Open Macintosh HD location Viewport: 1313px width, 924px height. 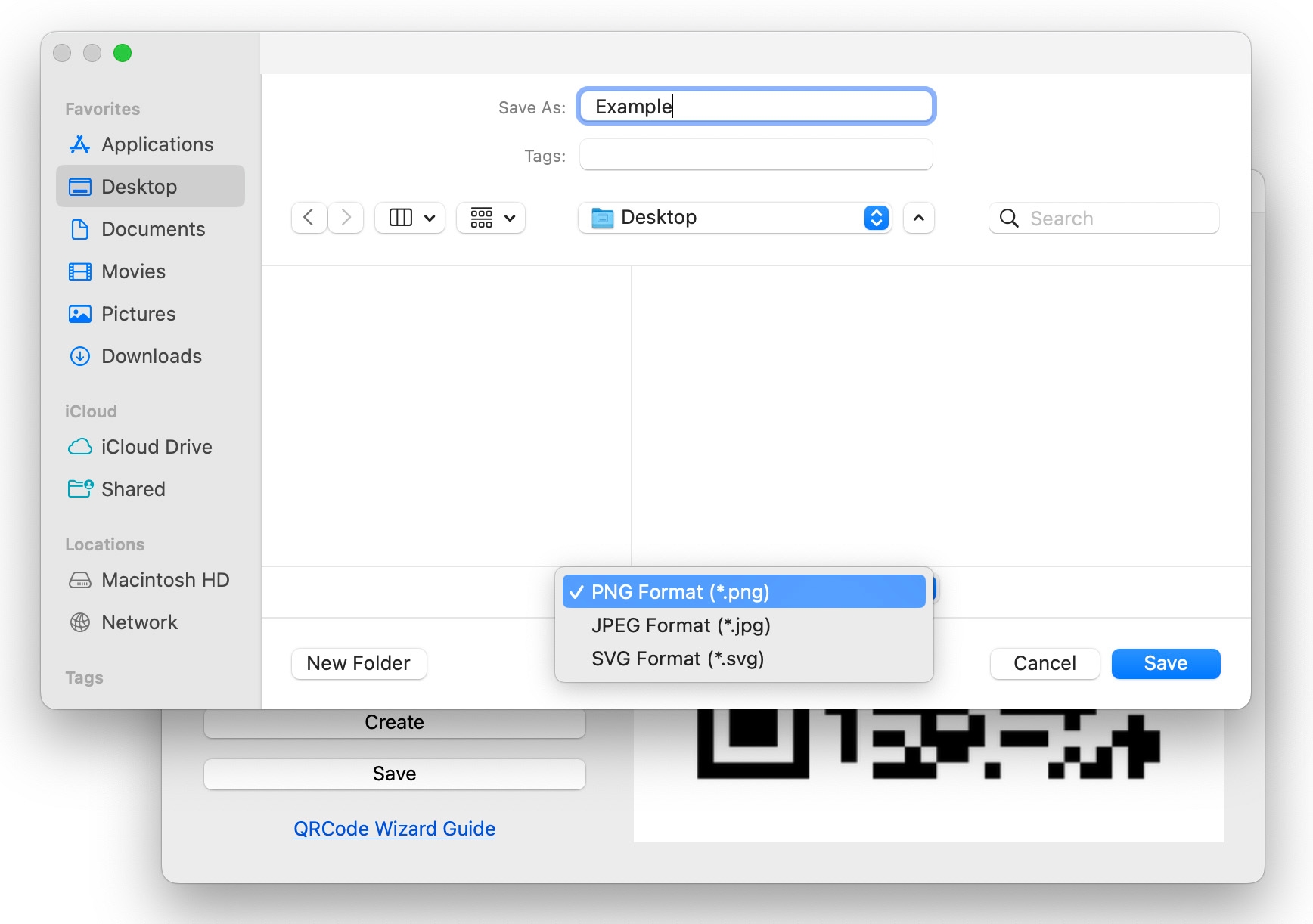coord(150,580)
